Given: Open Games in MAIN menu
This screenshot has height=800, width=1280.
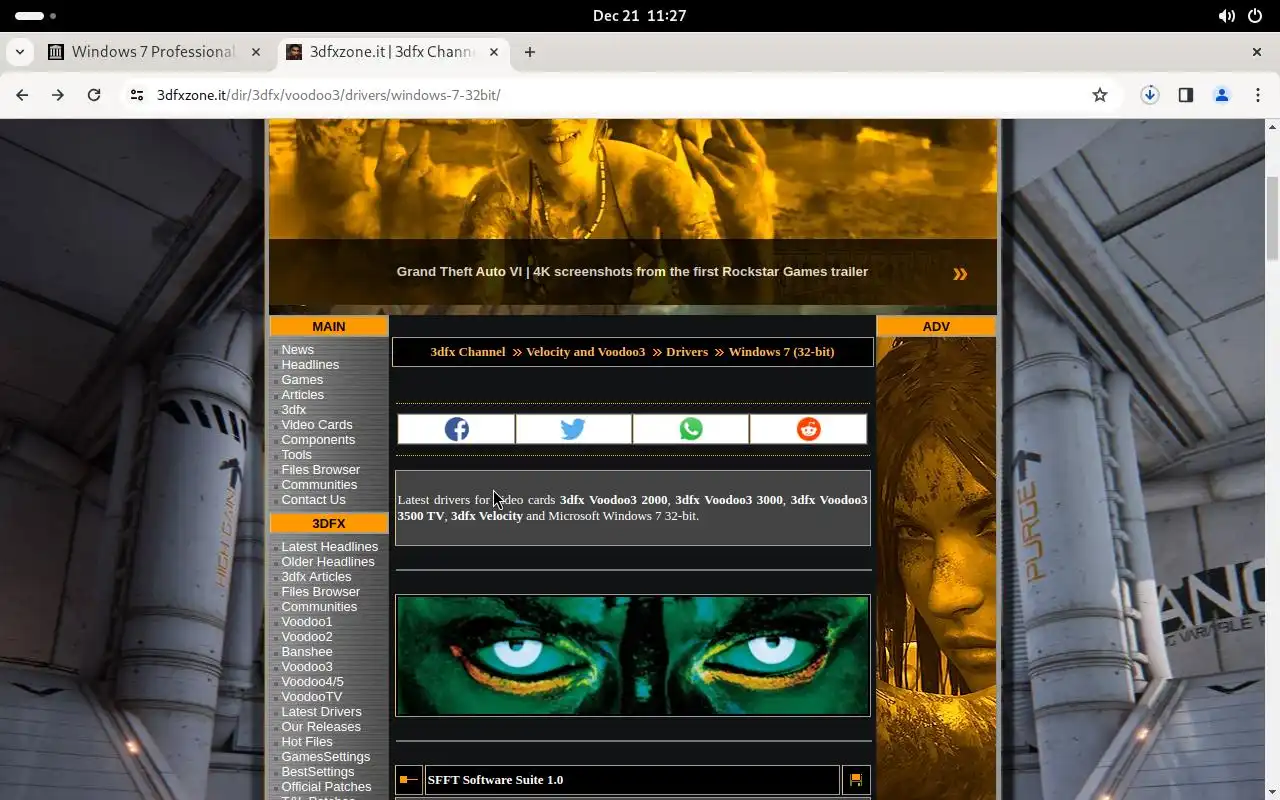Looking at the screenshot, I should [302, 380].
